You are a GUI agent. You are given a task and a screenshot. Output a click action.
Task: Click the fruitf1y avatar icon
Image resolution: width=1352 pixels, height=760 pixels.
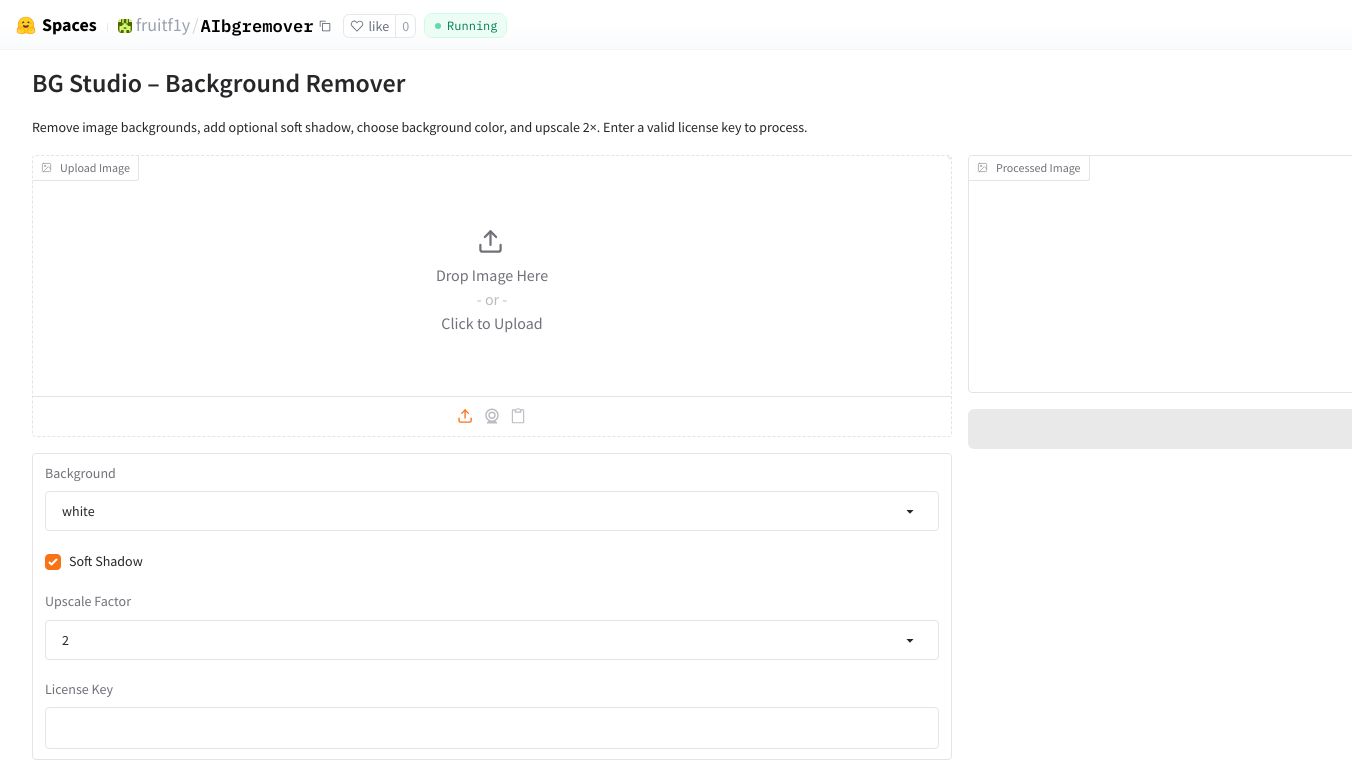[125, 26]
